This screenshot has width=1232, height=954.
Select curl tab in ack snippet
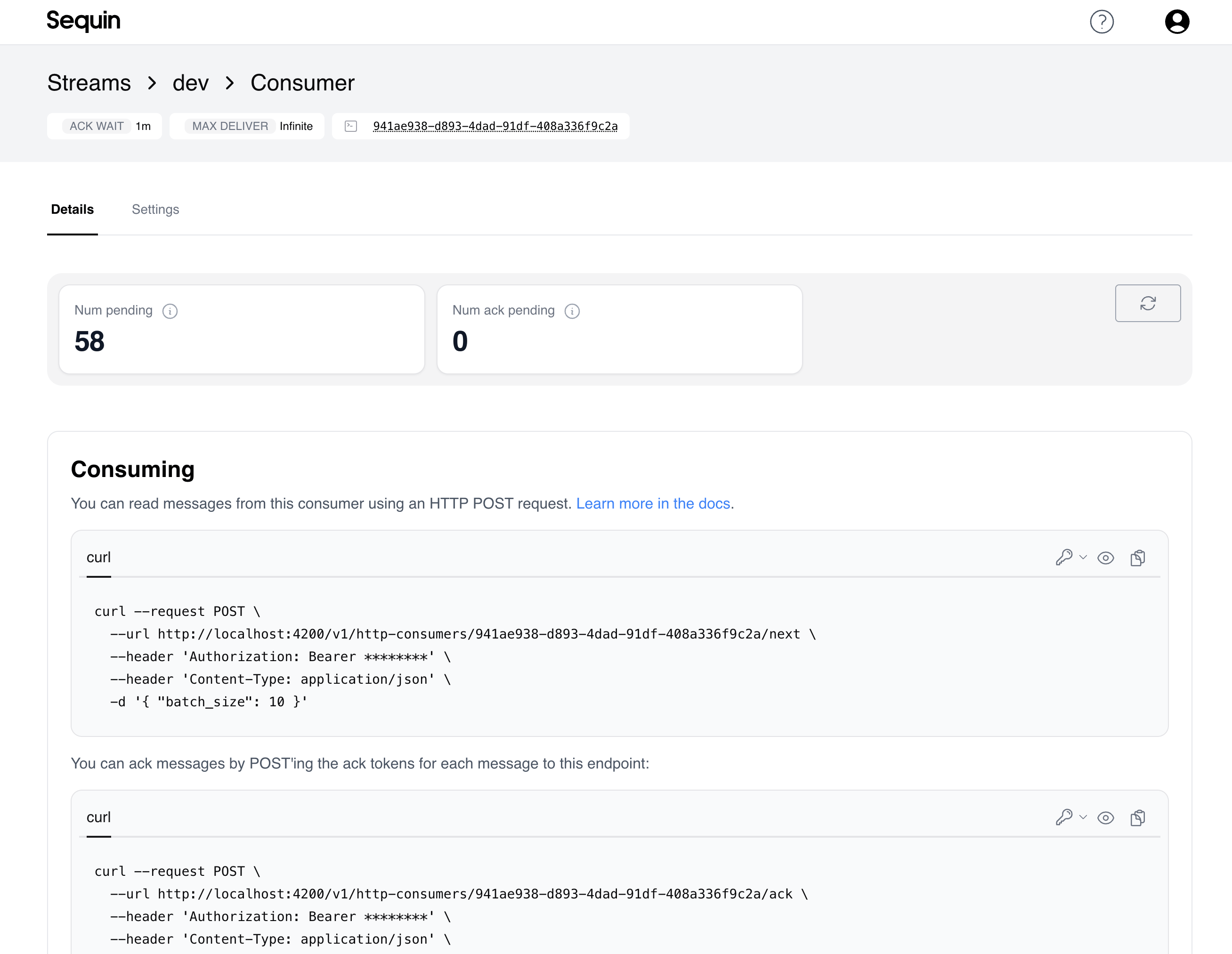pyautogui.click(x=98, y=817)
